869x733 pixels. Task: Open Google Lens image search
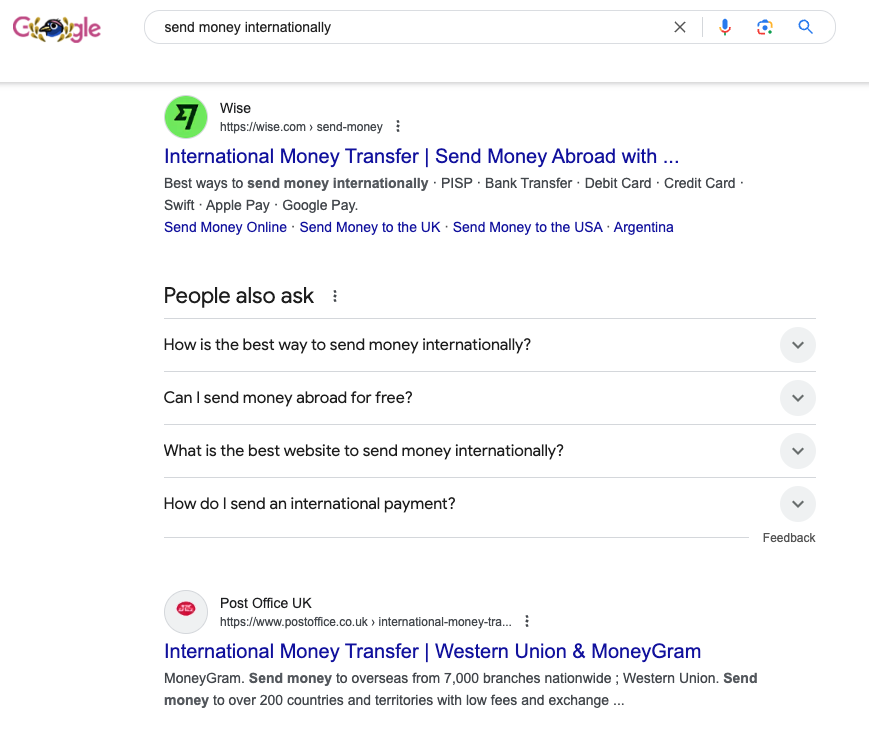pyautogui.click(x=765, y=27)
